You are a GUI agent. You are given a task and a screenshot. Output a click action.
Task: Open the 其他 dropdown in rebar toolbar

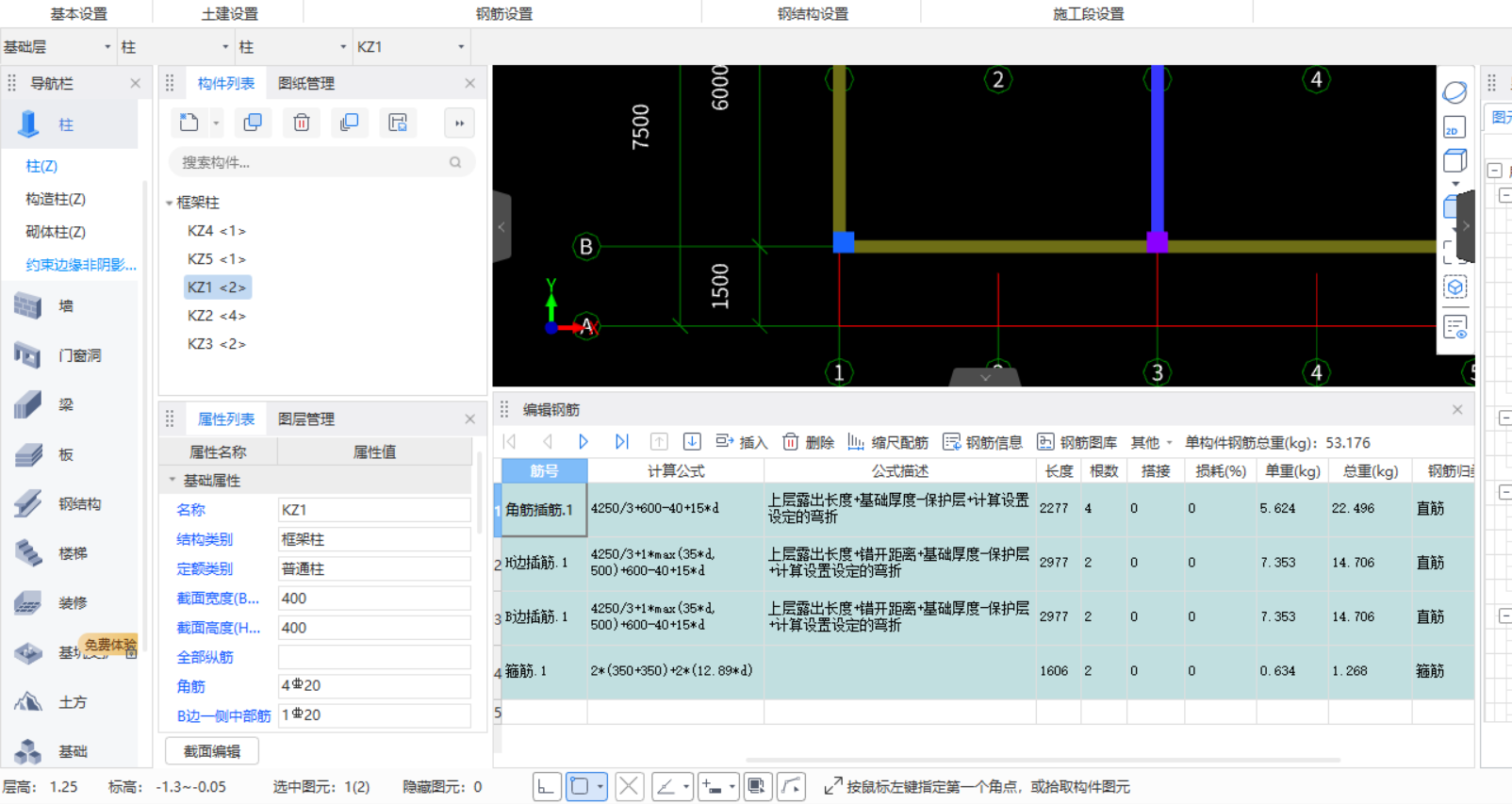tap(1151, 442)
